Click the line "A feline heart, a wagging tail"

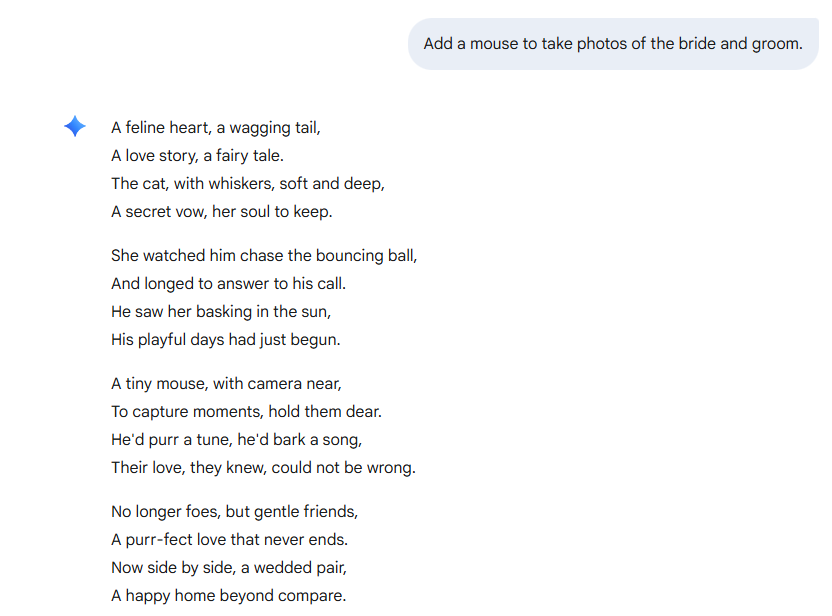pos(215,128)
